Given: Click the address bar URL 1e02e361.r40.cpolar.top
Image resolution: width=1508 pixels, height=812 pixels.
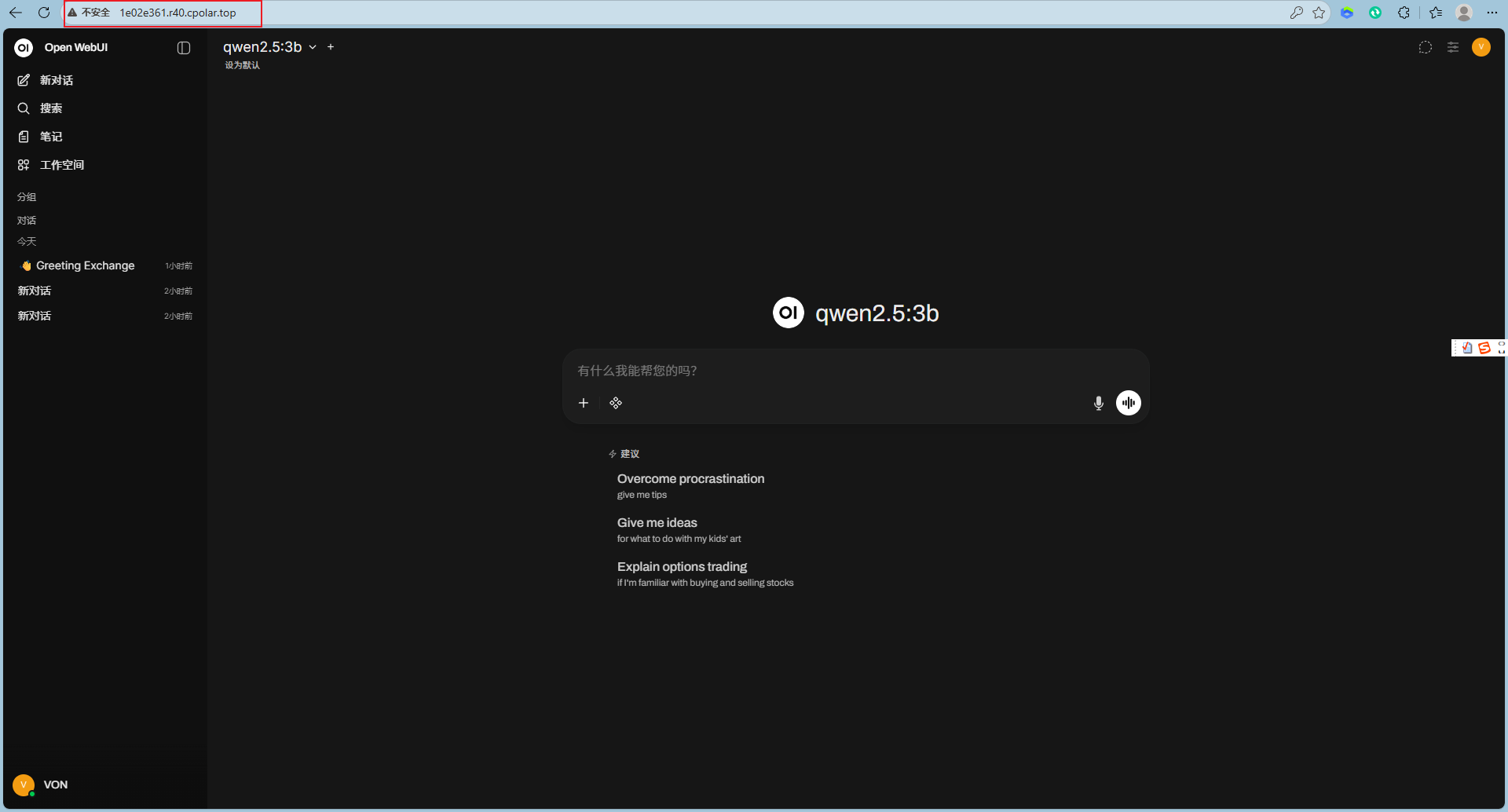Looking at the screenshot, I should click(178, 13).
